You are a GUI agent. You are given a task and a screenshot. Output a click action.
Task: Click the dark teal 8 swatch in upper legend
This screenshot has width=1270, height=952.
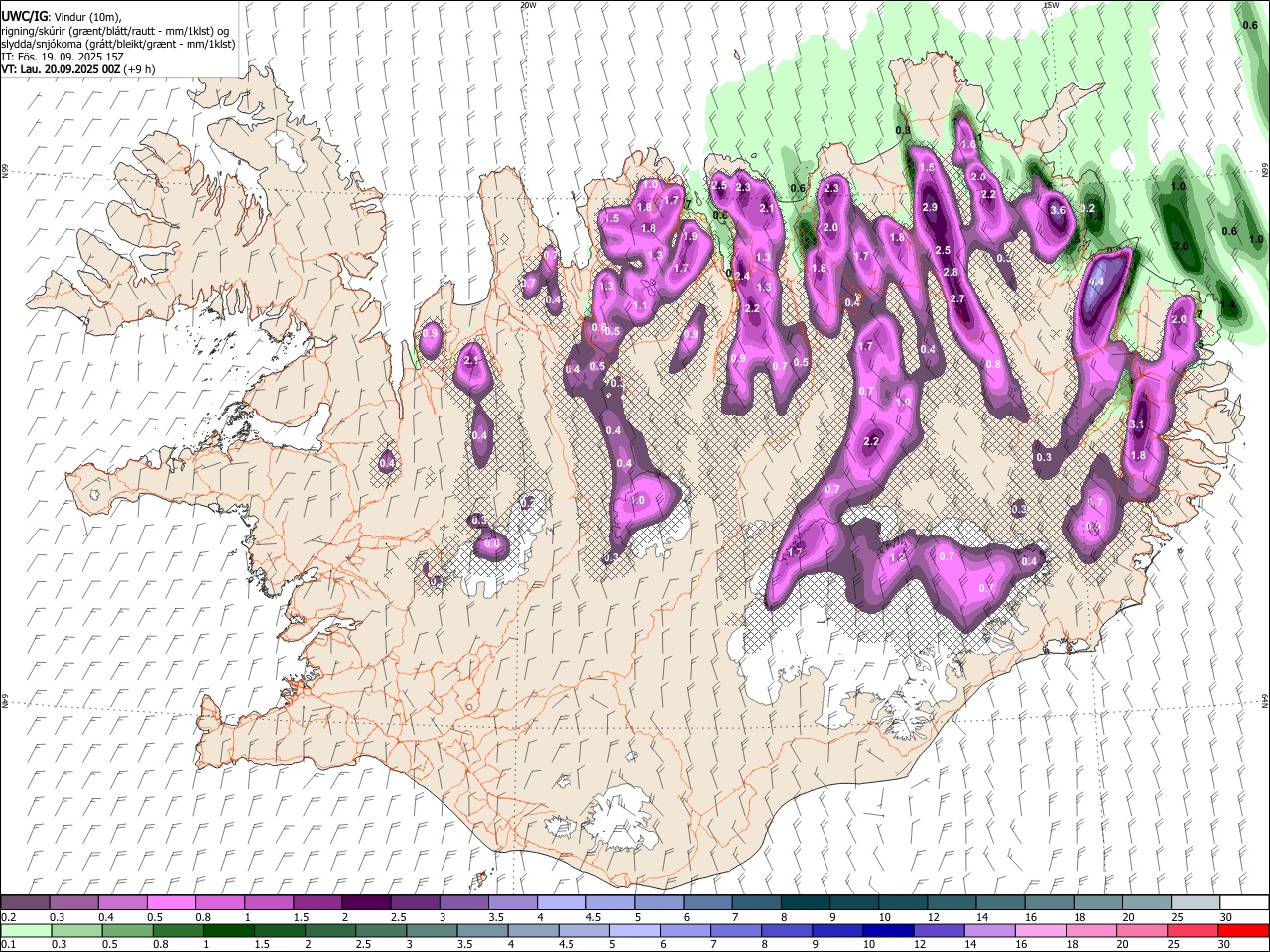(x=806, y=903)
